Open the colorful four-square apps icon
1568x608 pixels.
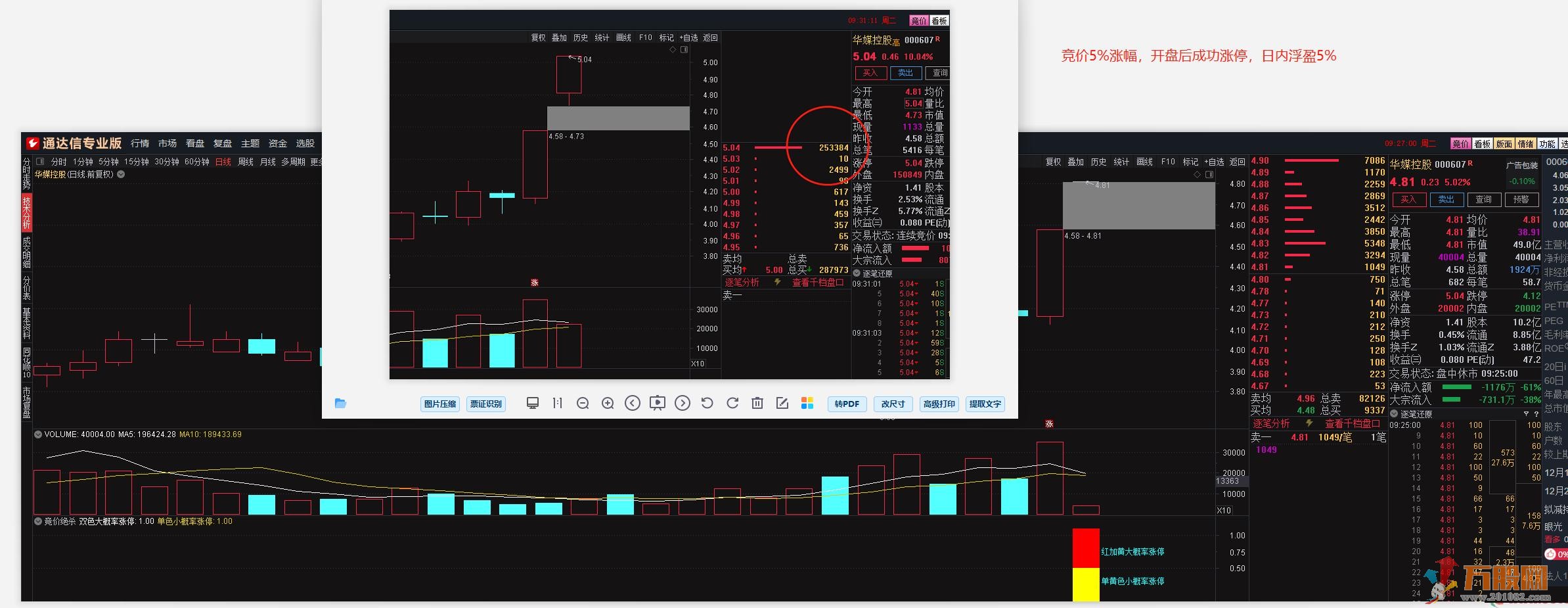pyautogui.click(x=807, y=403)
